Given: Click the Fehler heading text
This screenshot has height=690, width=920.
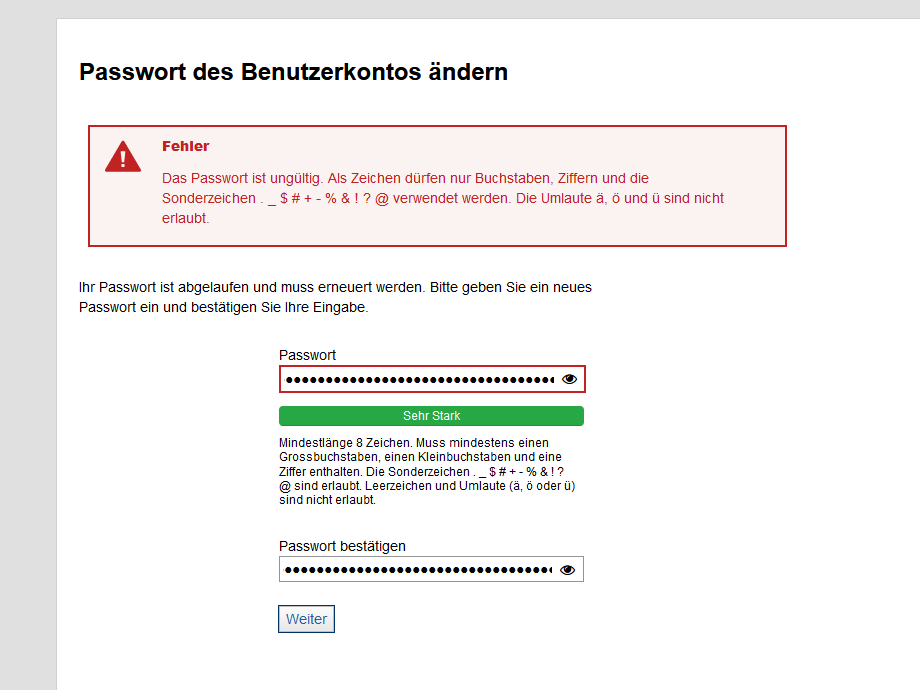Looking at the screenshot, I should (x=185, y=146).
